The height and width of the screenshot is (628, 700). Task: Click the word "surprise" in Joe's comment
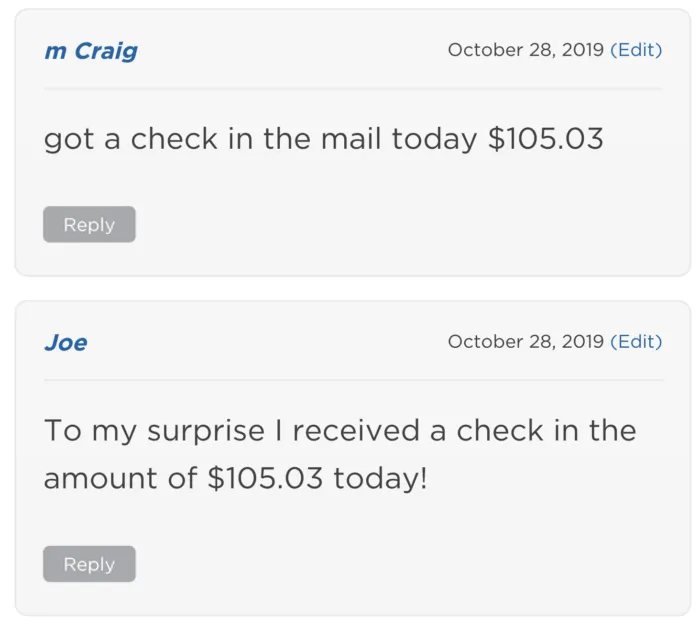[207, 432]
